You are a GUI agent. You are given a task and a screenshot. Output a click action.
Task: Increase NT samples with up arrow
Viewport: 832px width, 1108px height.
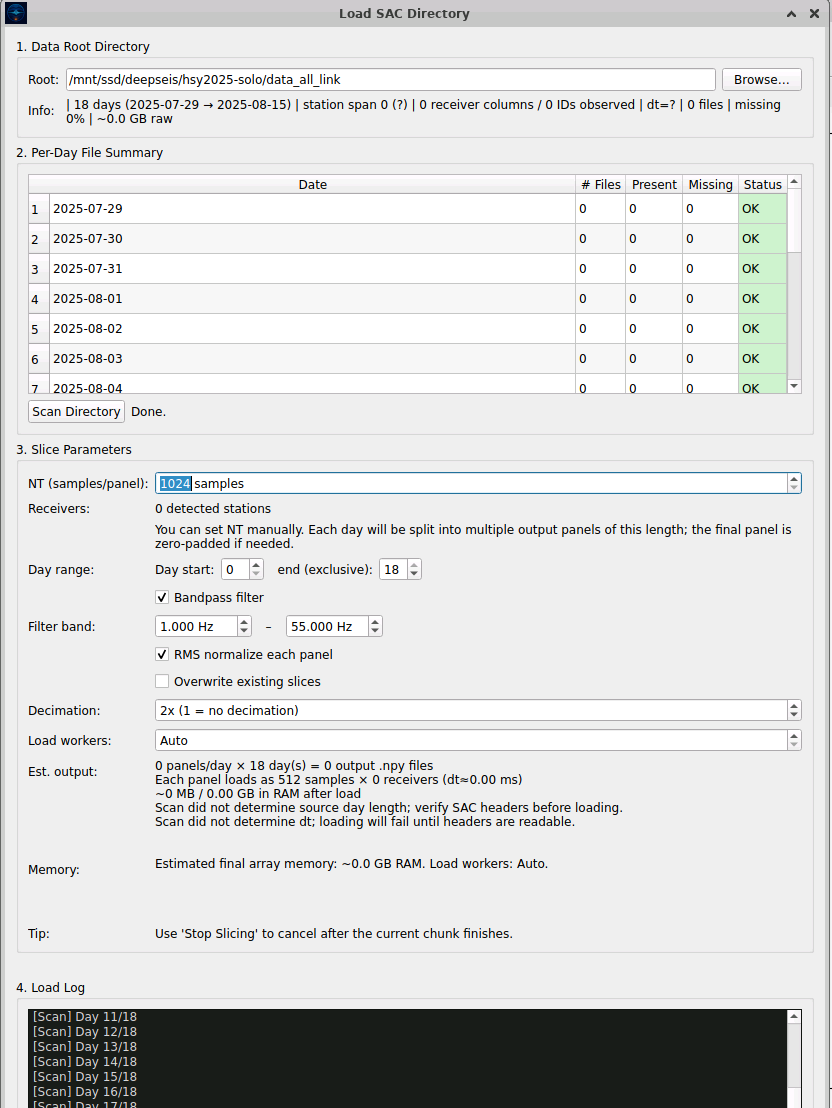(x=794, y=478)
